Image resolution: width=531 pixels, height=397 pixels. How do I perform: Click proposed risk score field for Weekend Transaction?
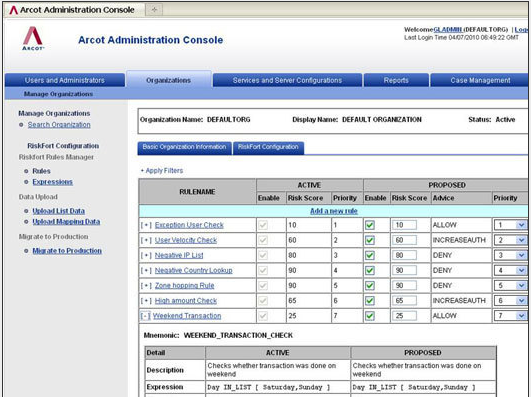coord(404,316)
